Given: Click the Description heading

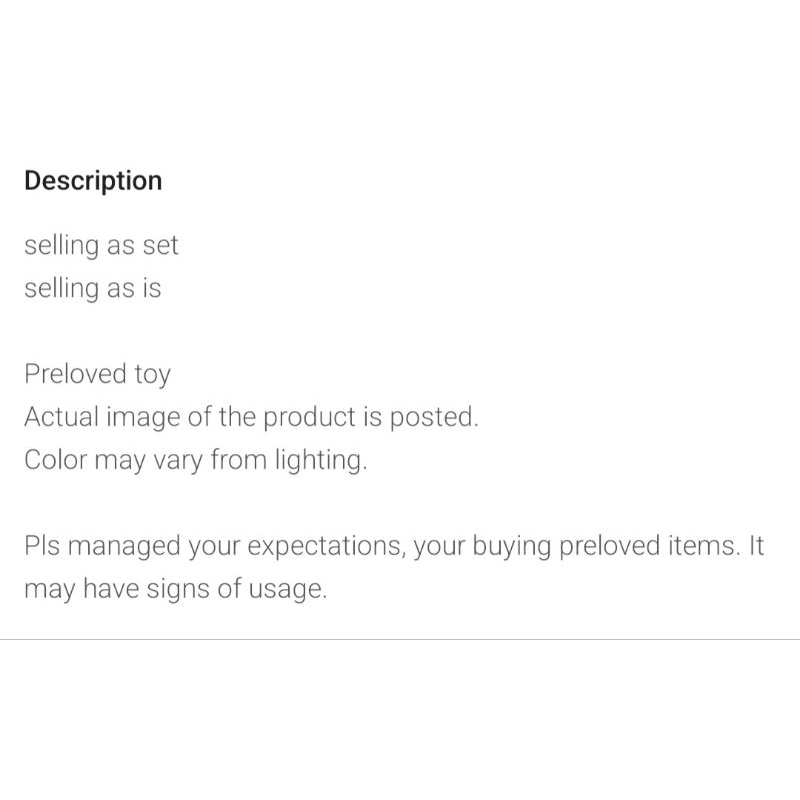Looking at the screenshot, I should (x=93, y=181).
